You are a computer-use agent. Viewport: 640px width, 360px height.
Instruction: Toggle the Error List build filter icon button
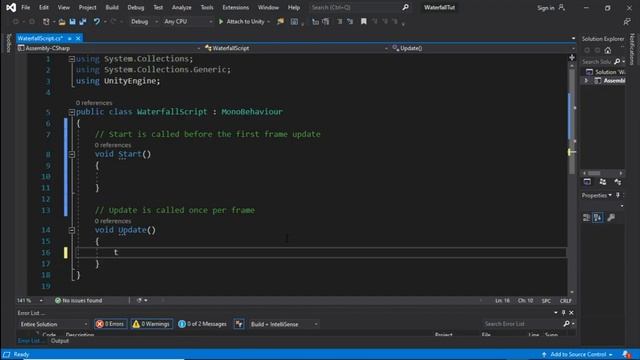239,324
